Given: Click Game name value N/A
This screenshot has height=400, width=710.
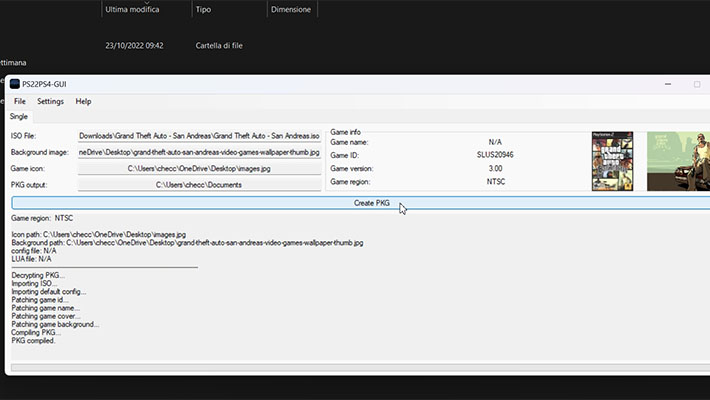Looking at the screenshot, I should click(x=495, y=142).
